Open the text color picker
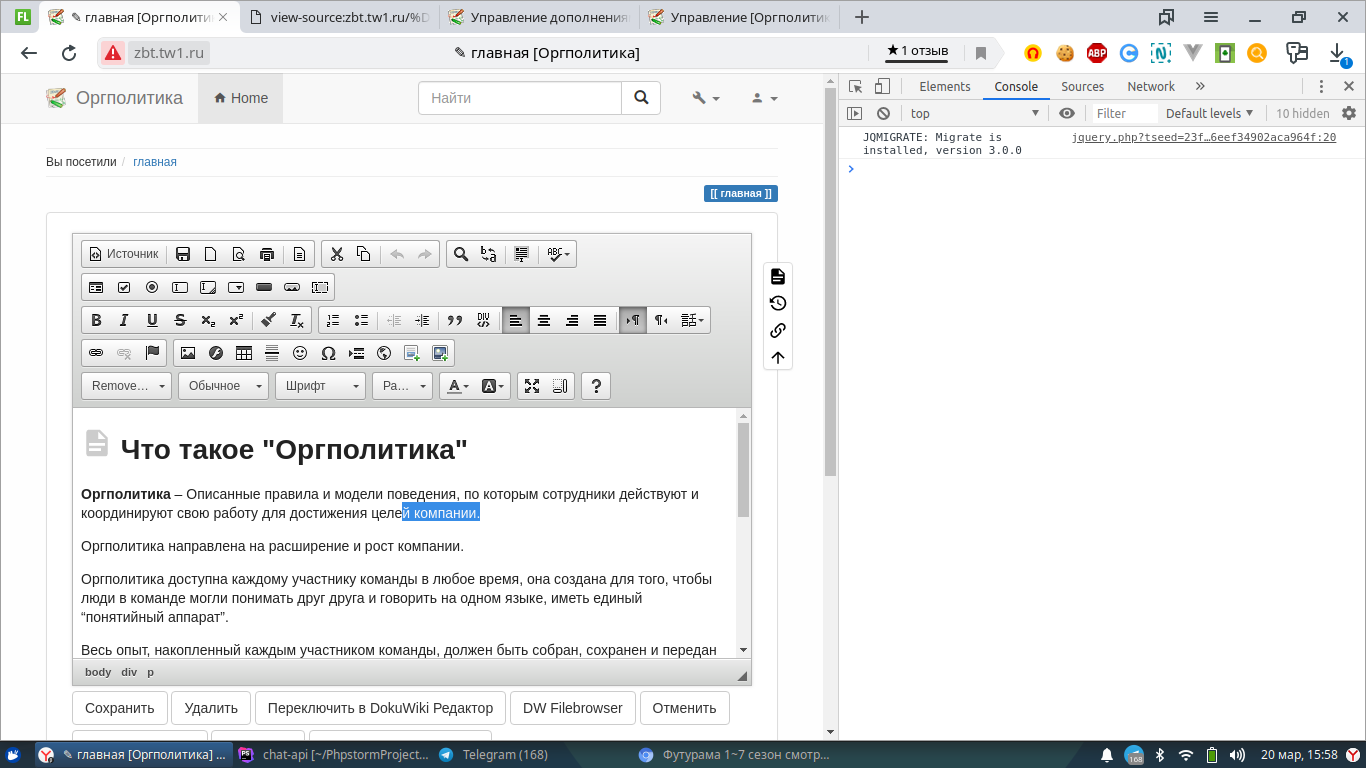The image size is (1366, 768). point(457,386)
